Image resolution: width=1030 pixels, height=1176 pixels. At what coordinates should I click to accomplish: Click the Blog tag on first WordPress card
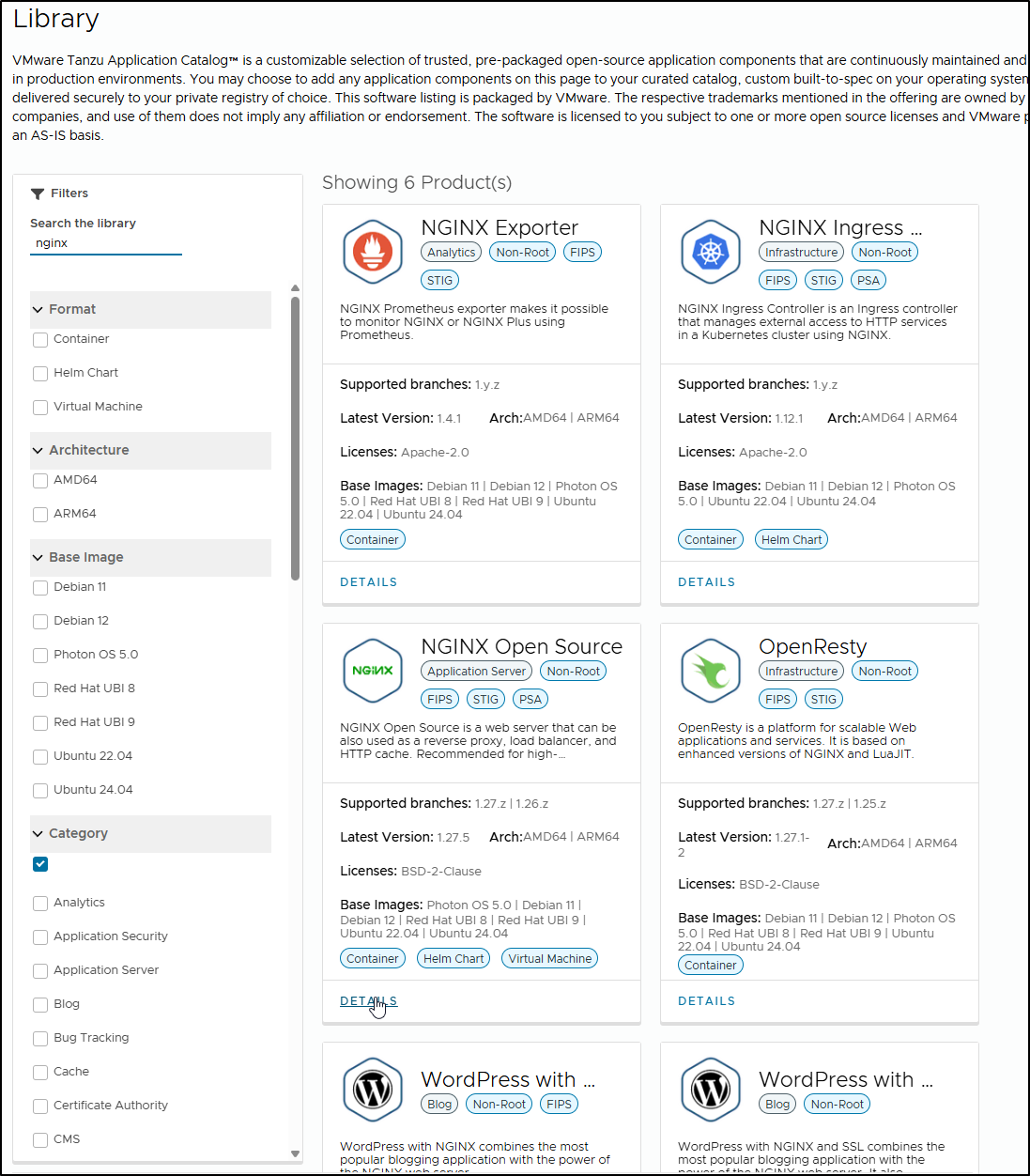pyautogui.click(x=439, y=1105)
